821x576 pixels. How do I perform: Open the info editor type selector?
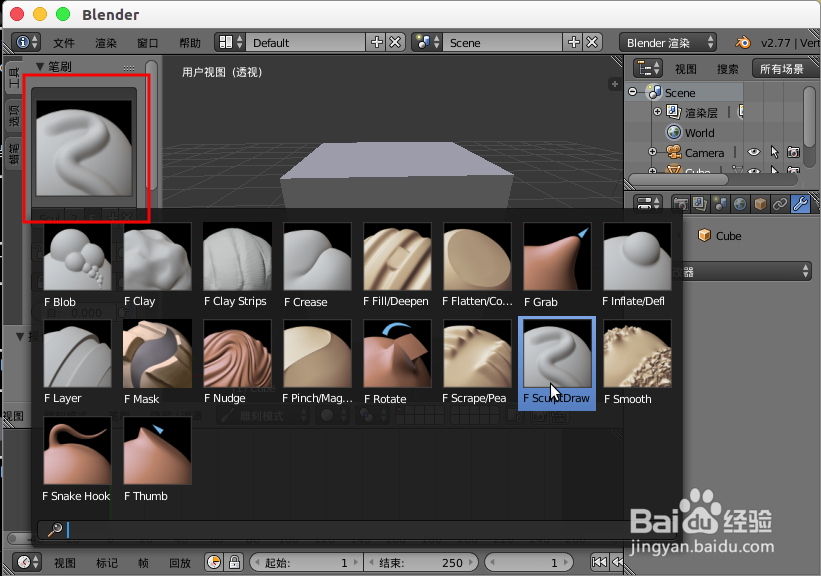coord(26,42)
